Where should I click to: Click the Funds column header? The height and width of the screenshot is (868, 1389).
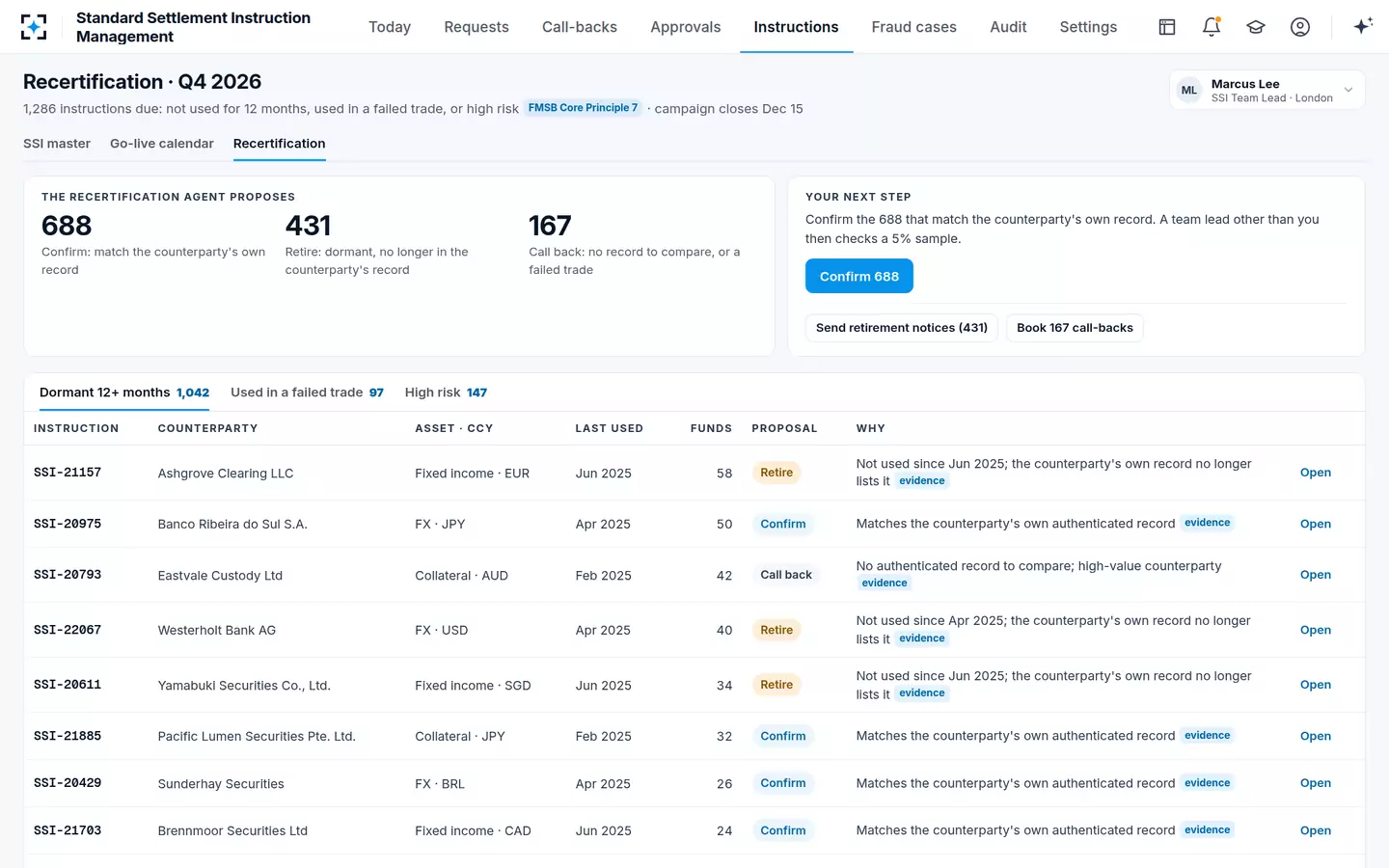coord(711,428)
